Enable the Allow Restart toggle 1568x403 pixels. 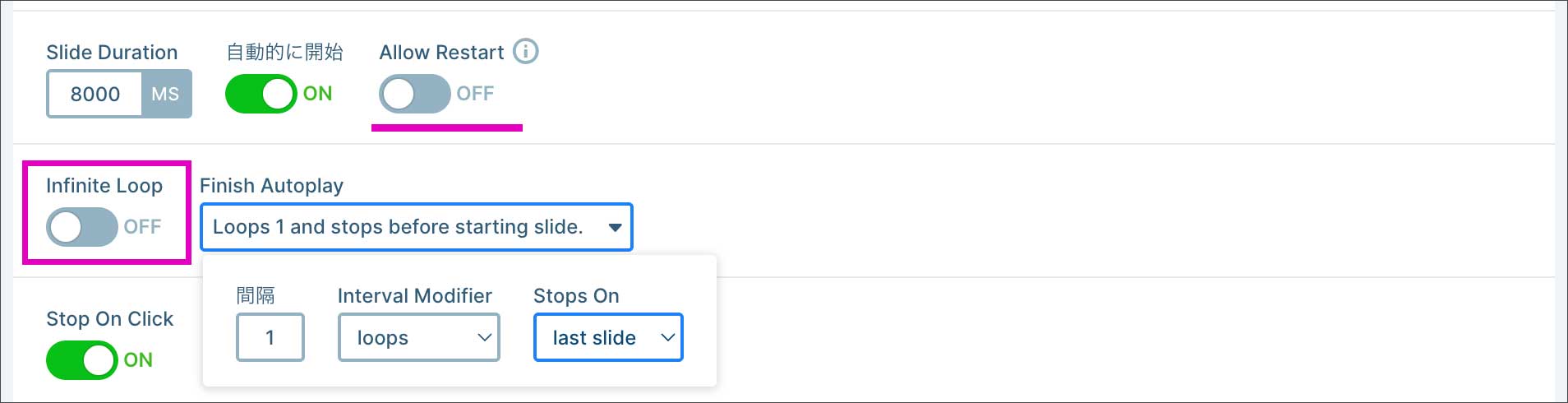click(x=414, y=94)
